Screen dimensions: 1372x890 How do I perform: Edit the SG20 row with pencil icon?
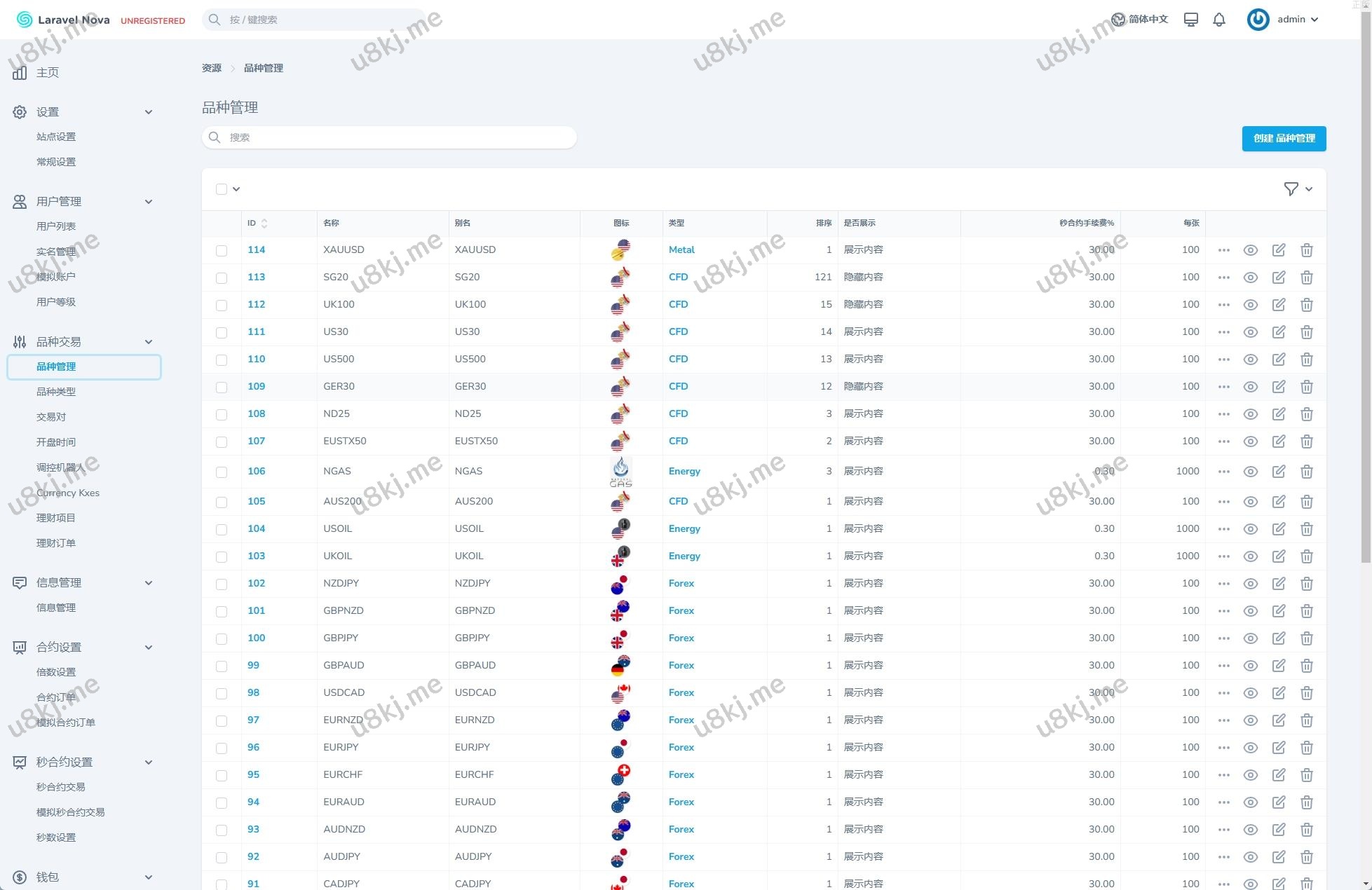(x=1279, y=278)
